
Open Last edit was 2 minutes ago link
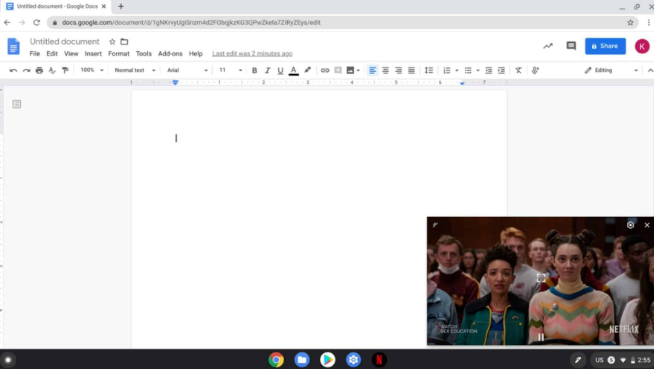[x=252, y=54]
